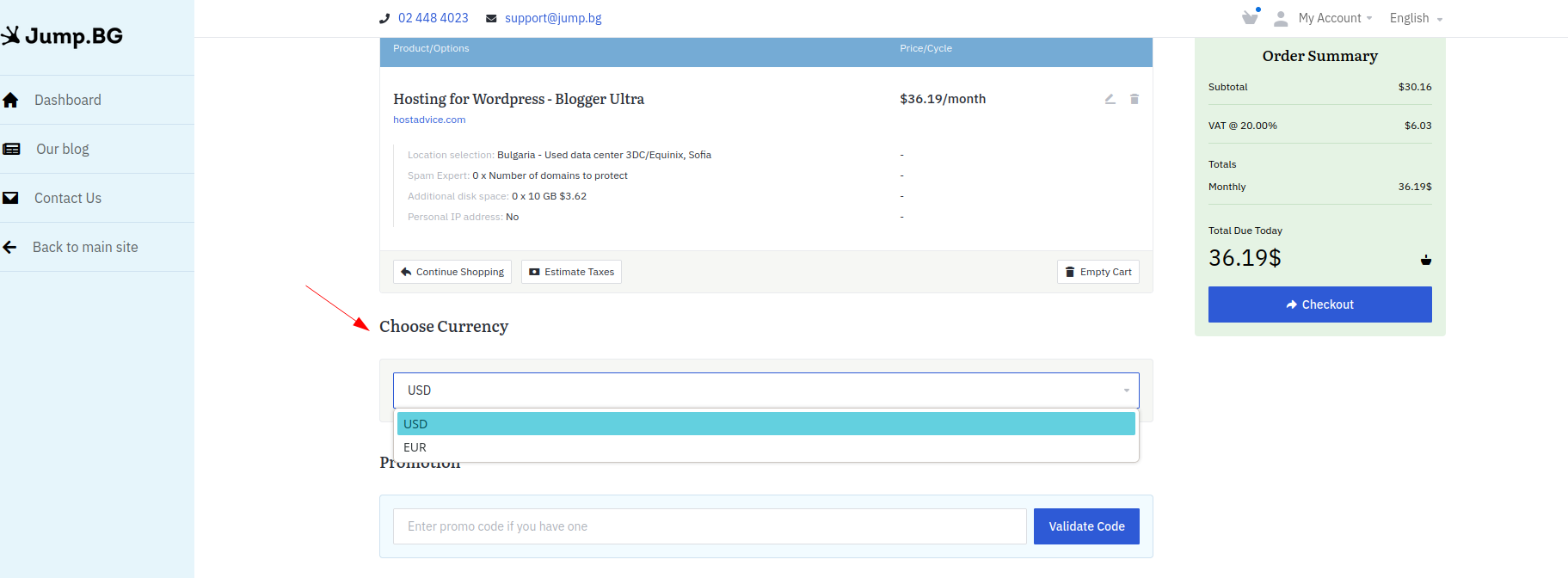Image resolution: width=1568 pixels, height=578 pixels.
Task: Click the $36.19/month price text
Action: pyautogui.click(x=943, y=99)
